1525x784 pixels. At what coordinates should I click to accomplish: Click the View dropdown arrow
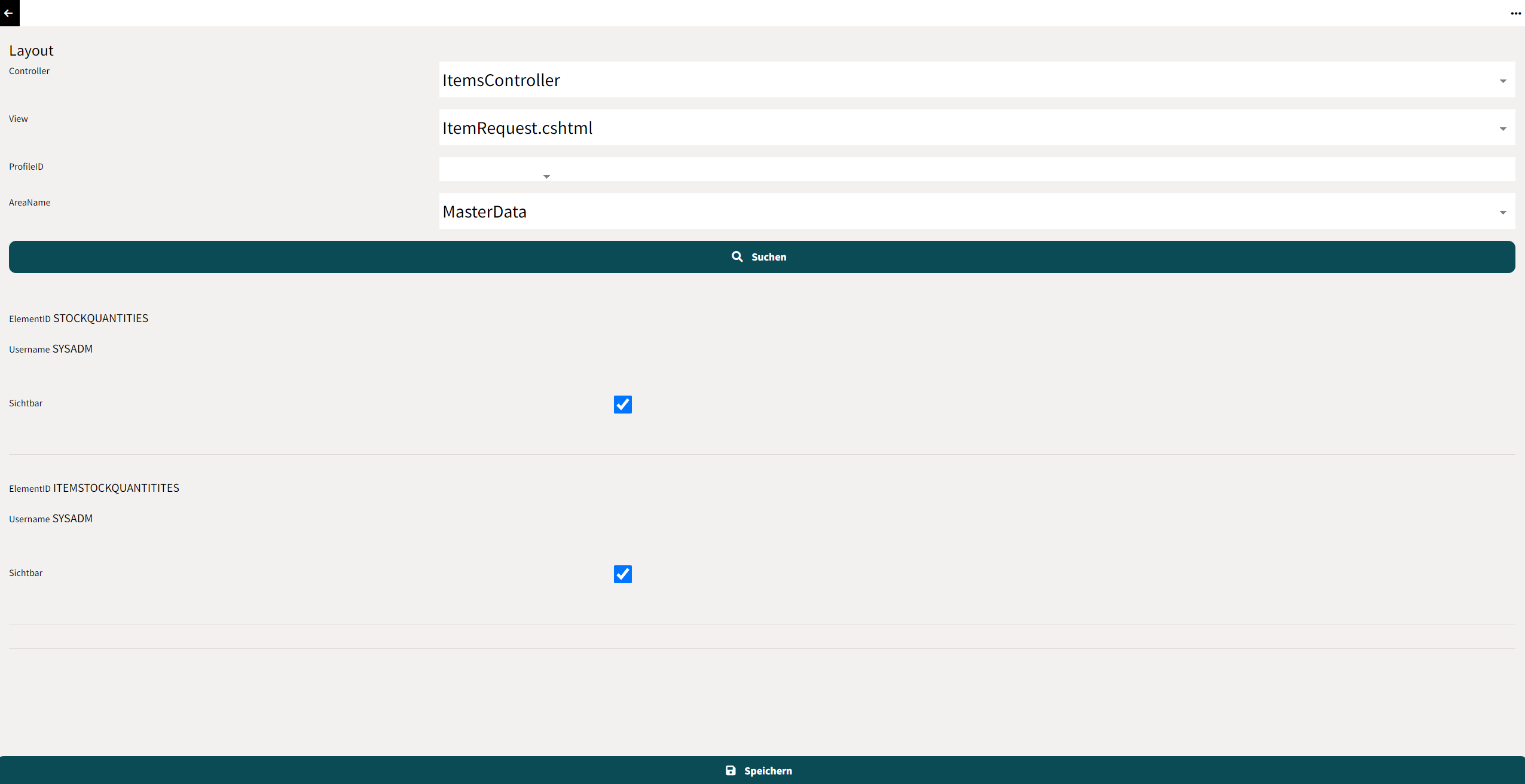(x=1502, y=128)
